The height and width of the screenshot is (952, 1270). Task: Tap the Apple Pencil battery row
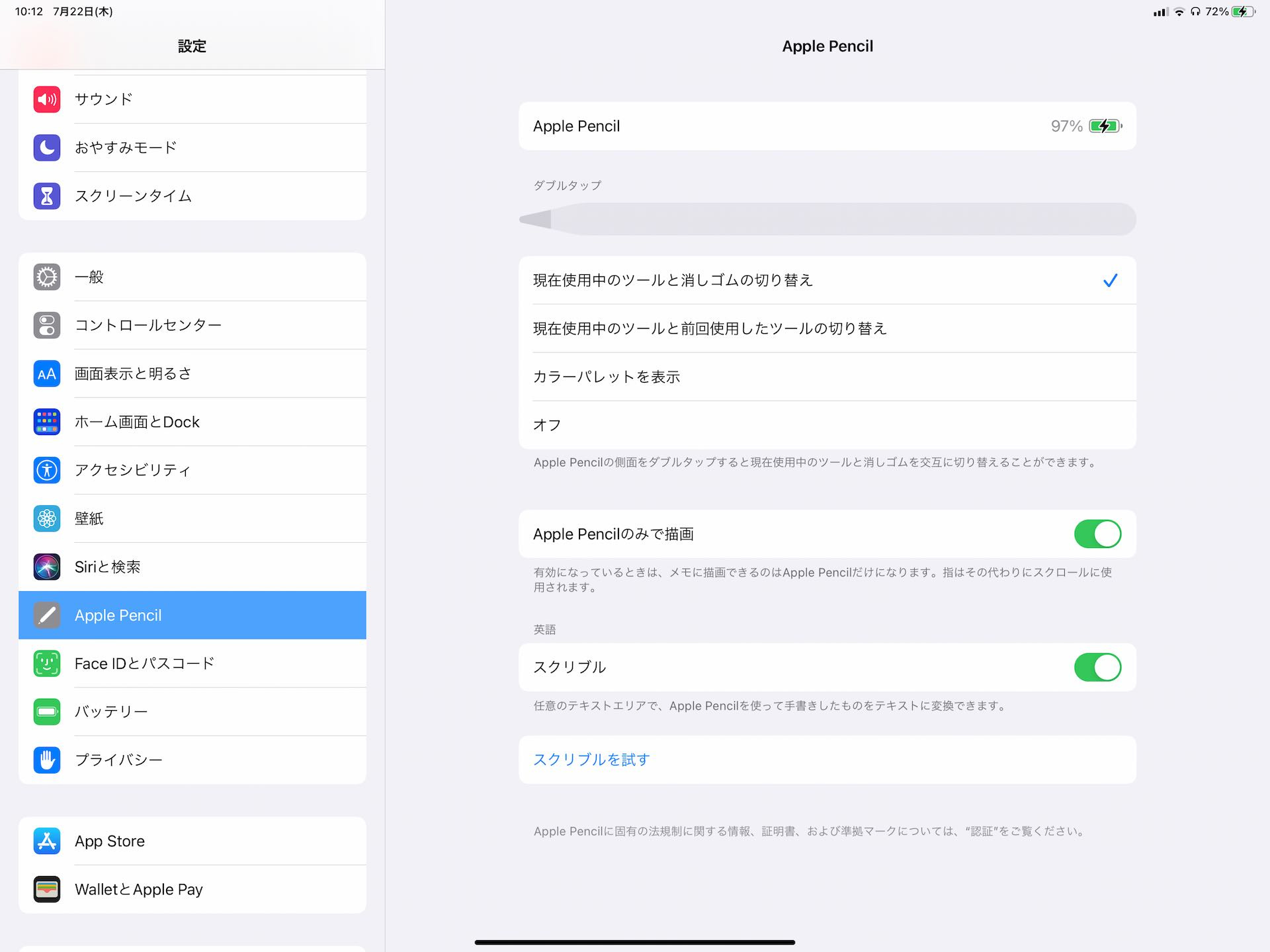[827, 126]
